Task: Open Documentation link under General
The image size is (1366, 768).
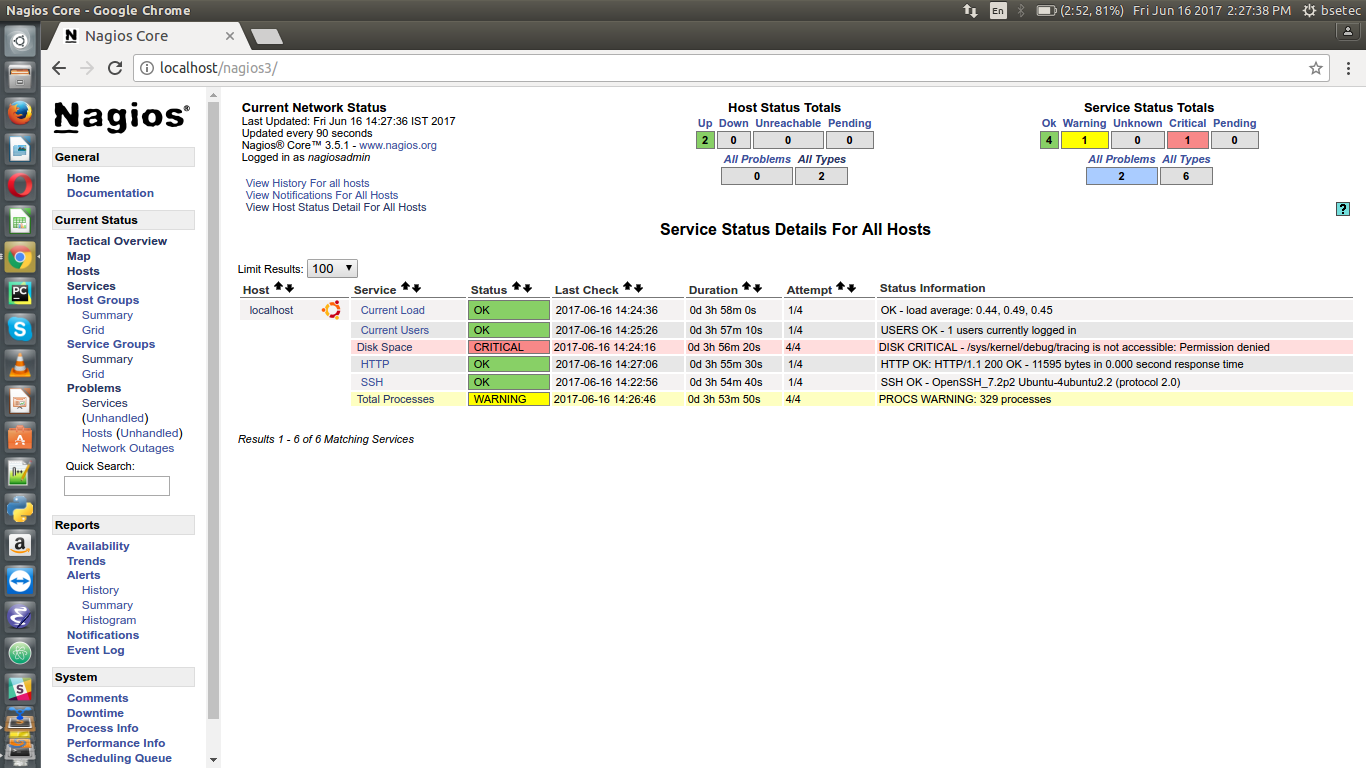Action: [110, 193]
